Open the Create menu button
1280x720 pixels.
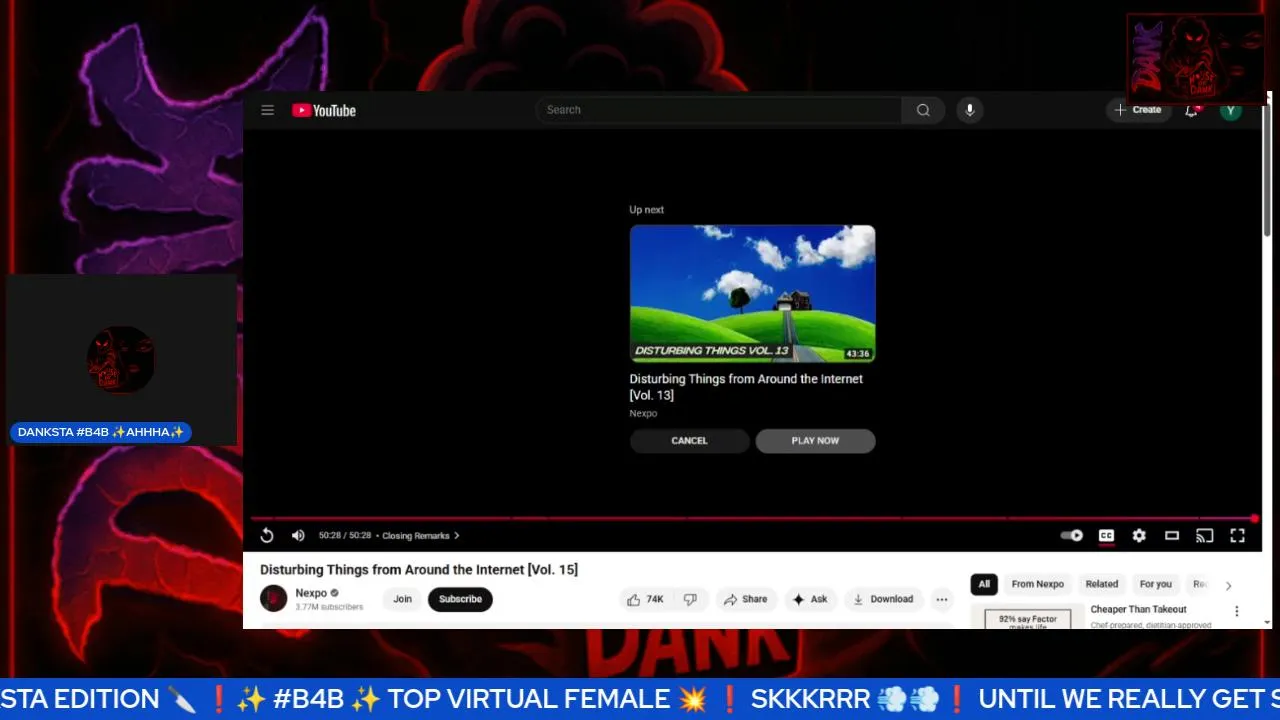[1138, 110]
